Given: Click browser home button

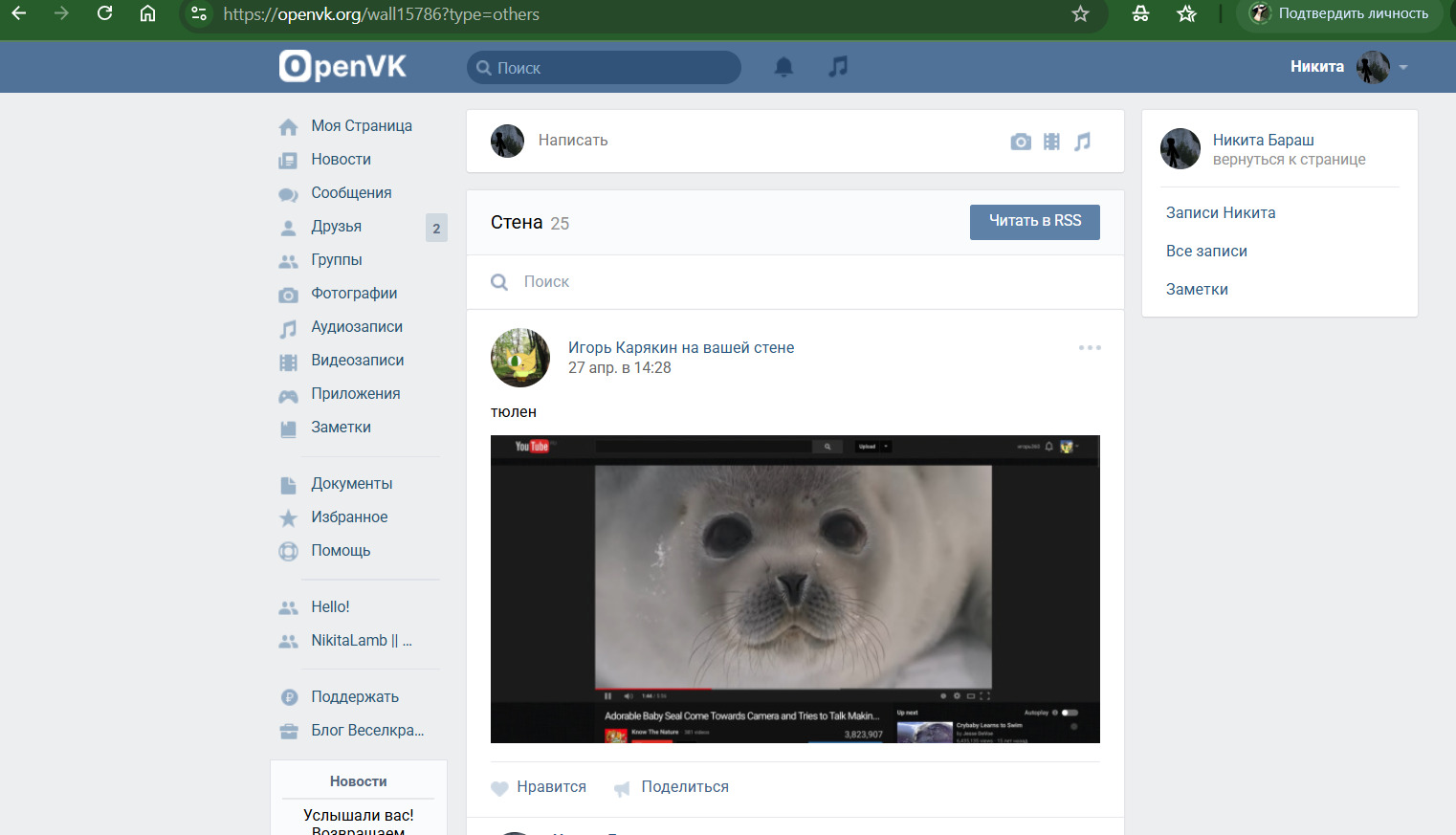Looking at the screenshot, I should point(147,13).
